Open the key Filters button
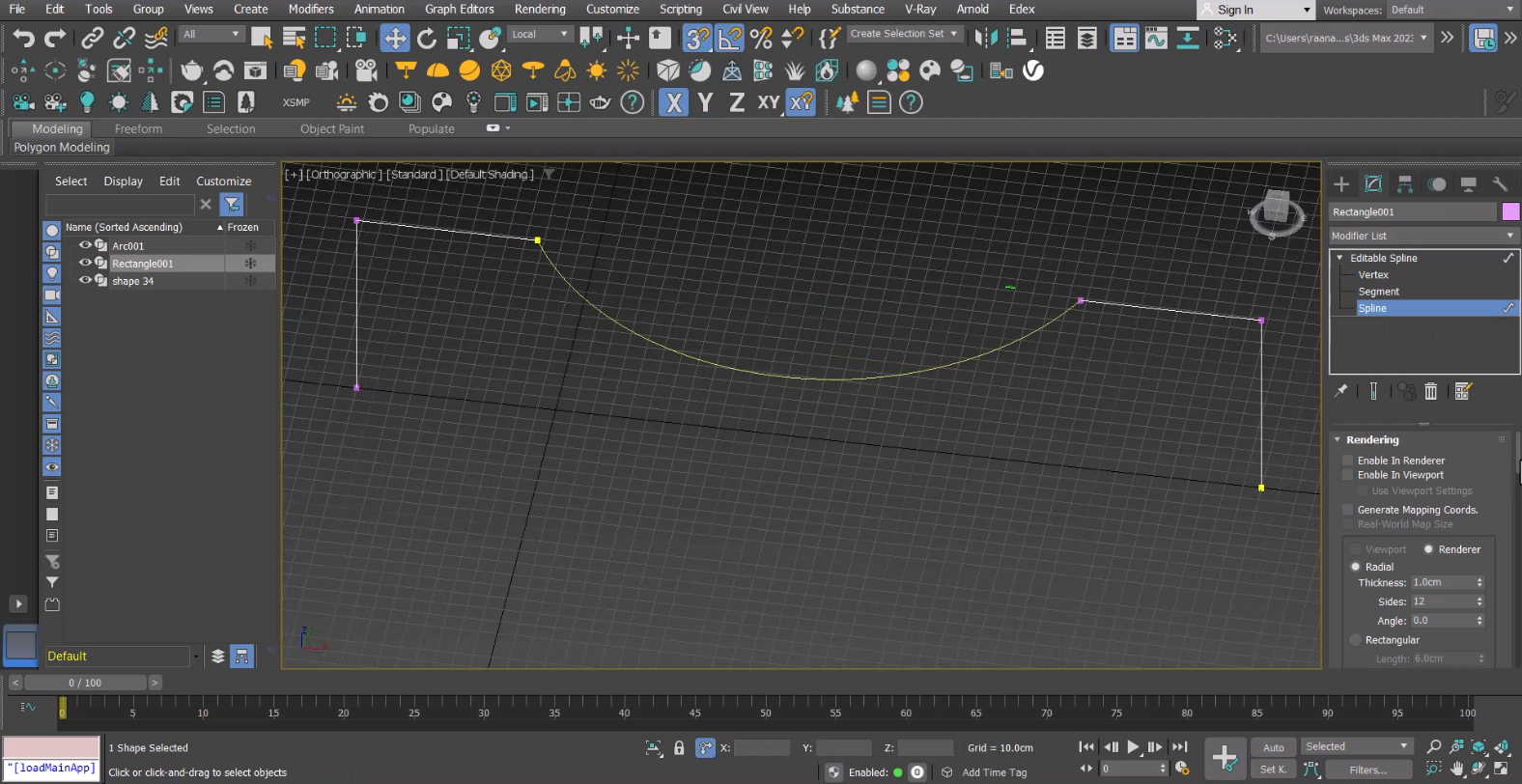Image resolution: width=1522 pixels, height=784 pixels. [x=1367, y=770]
